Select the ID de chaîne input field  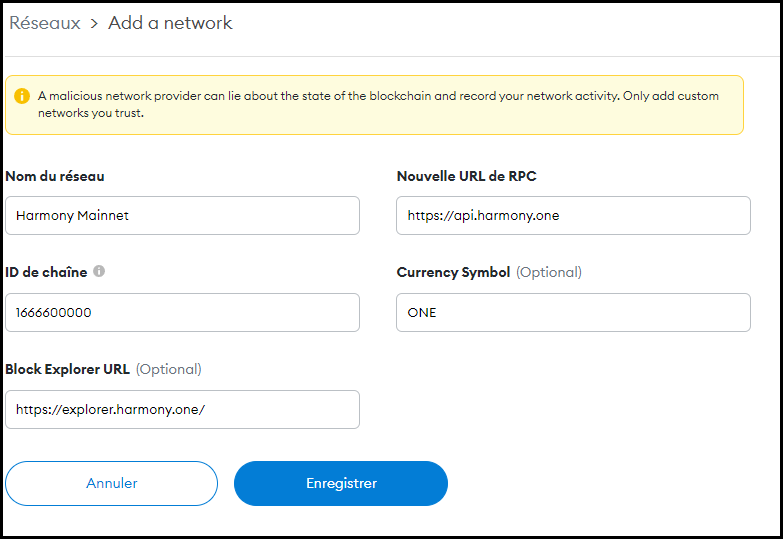coord(182,312)
